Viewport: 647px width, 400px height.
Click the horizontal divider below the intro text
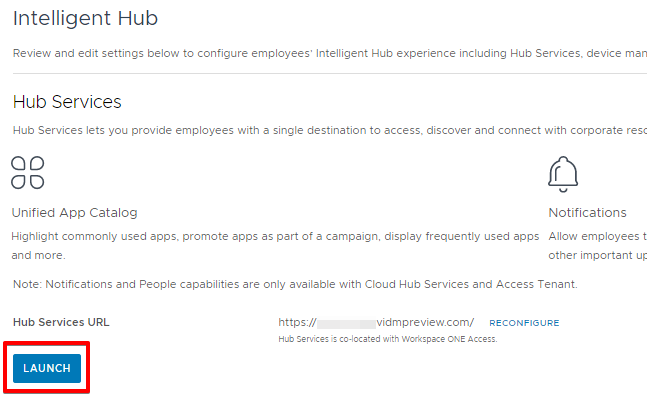click(330, 73)
